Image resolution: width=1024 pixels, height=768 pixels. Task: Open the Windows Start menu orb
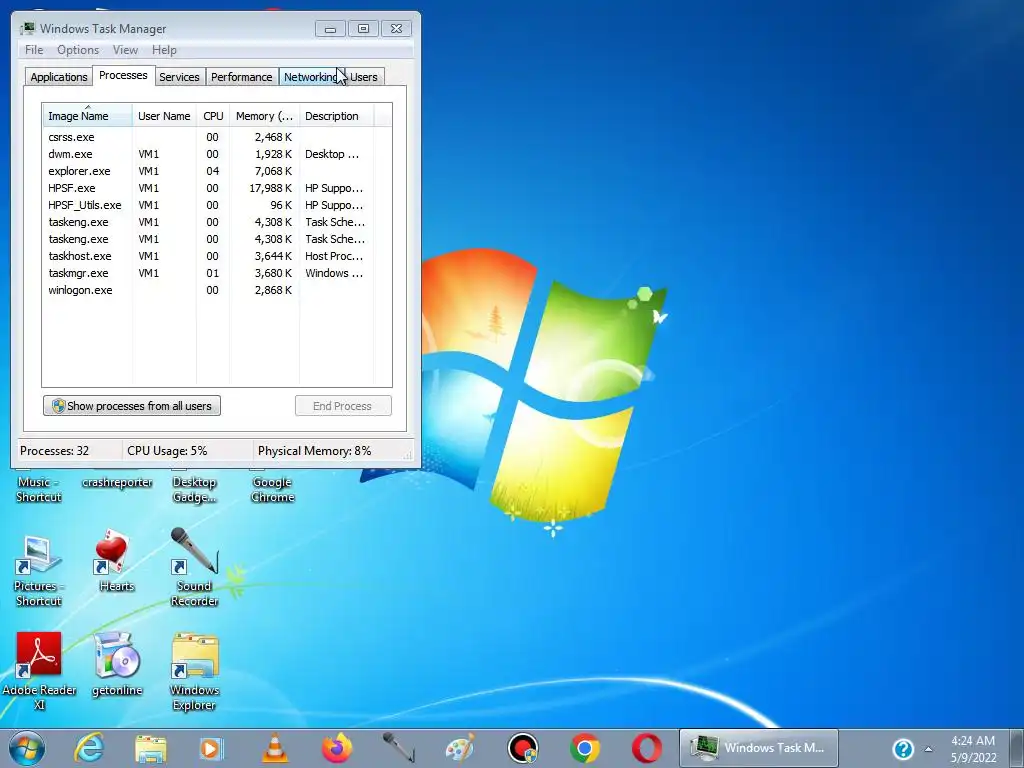(x=27, y=748)
